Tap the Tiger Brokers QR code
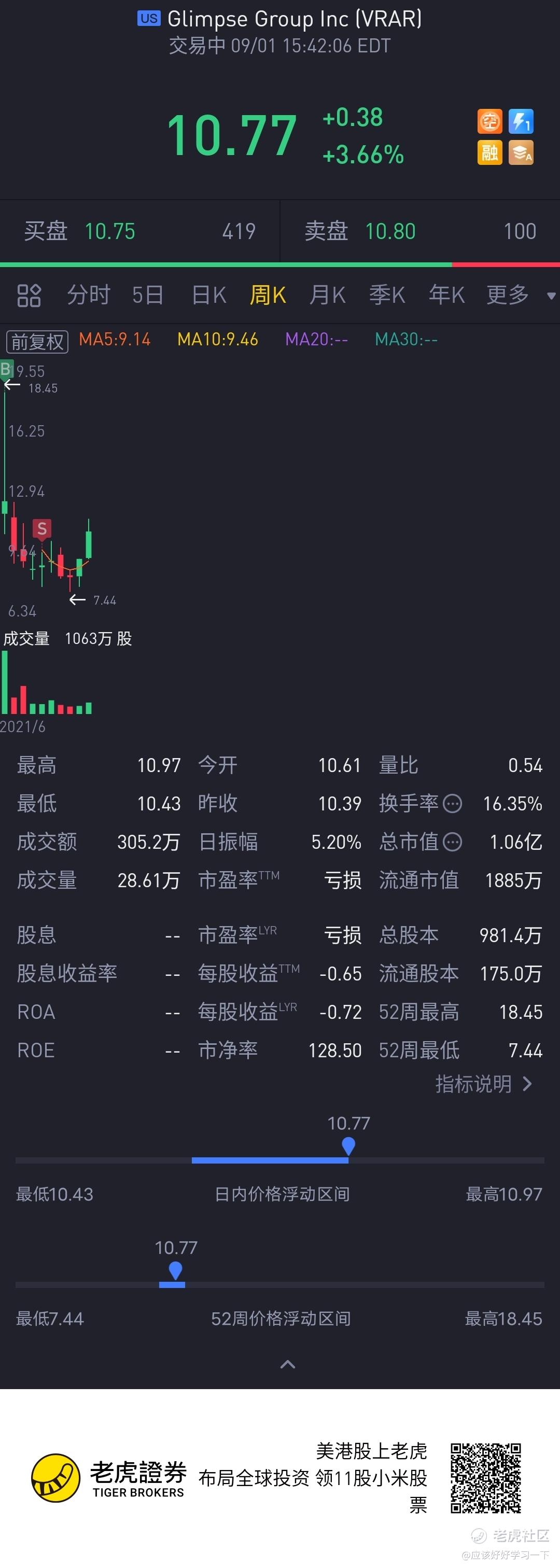The image size is (560, 1568). pos(486,1478)
